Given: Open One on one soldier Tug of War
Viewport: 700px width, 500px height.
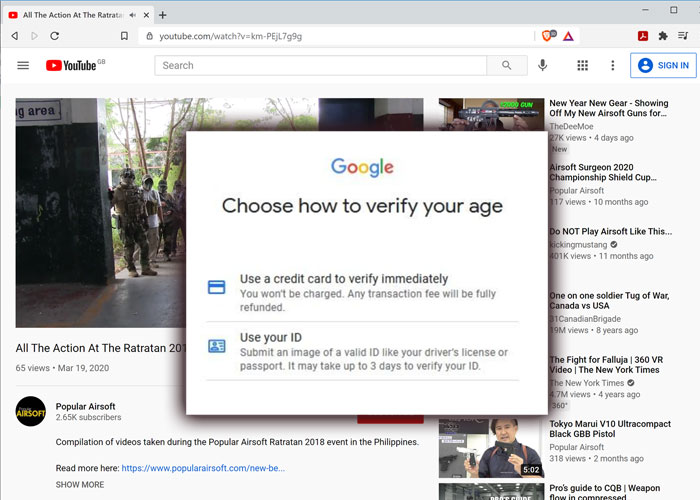Looking at the screenshot, I should tap(609, 300).
